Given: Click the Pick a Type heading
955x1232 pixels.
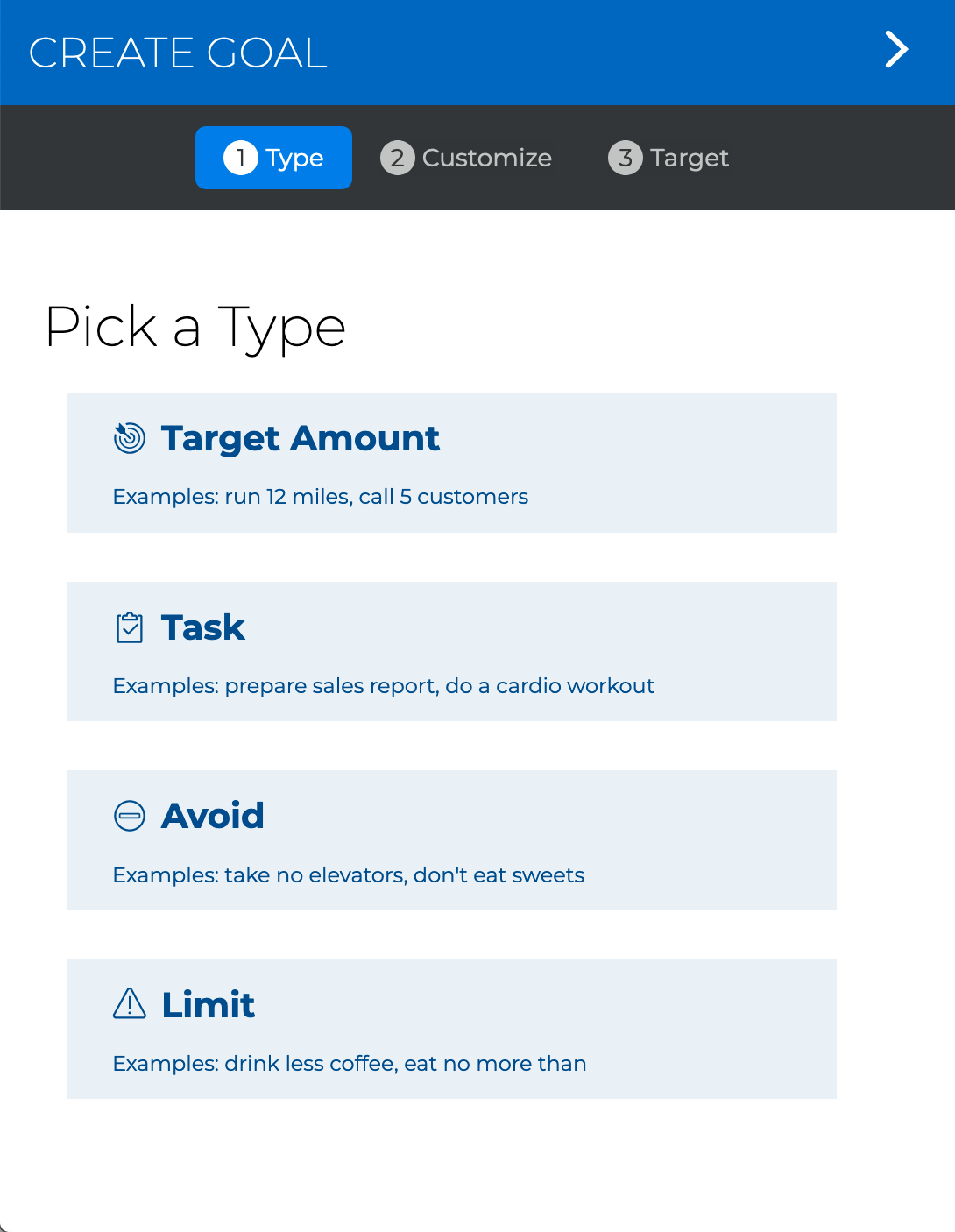Looking at the screenshot, I should click(x=196, y=327).
